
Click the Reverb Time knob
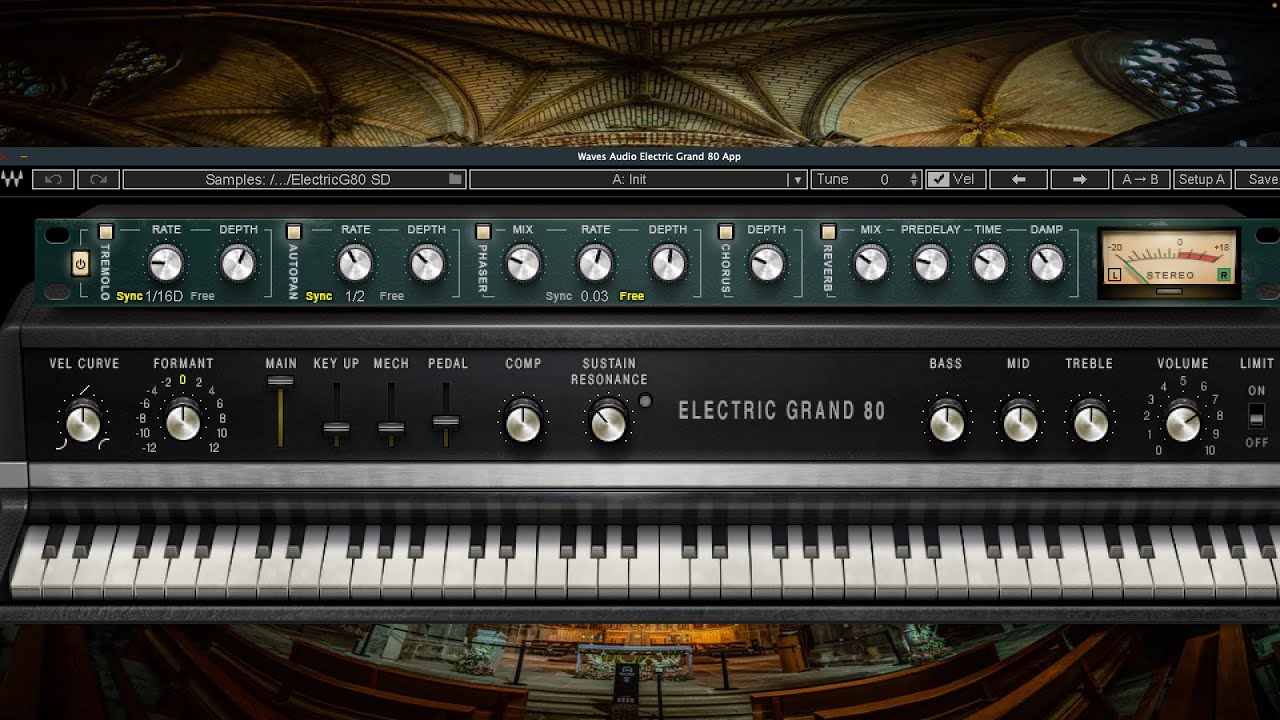[x=988, y=264]
